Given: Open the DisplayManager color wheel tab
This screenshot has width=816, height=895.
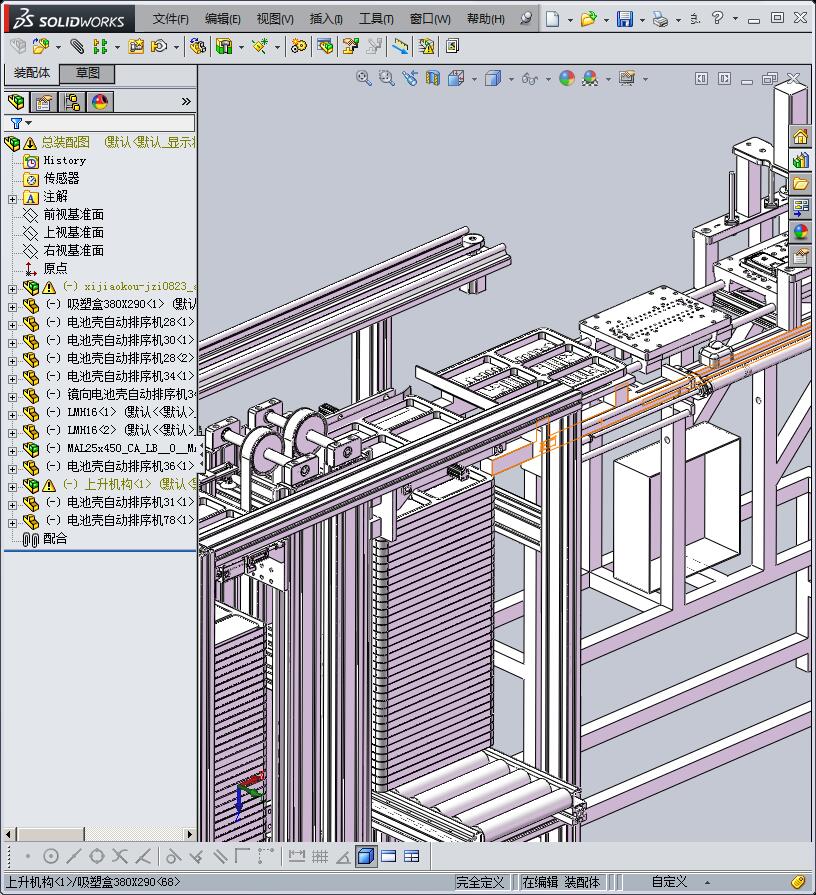Looking at the screenshot, I should click(x=100, y=102).
